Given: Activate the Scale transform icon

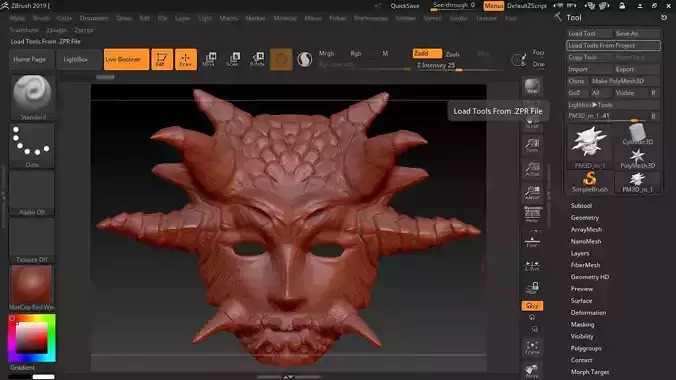Looking at the screenshot, I should (x=233, y=59).
